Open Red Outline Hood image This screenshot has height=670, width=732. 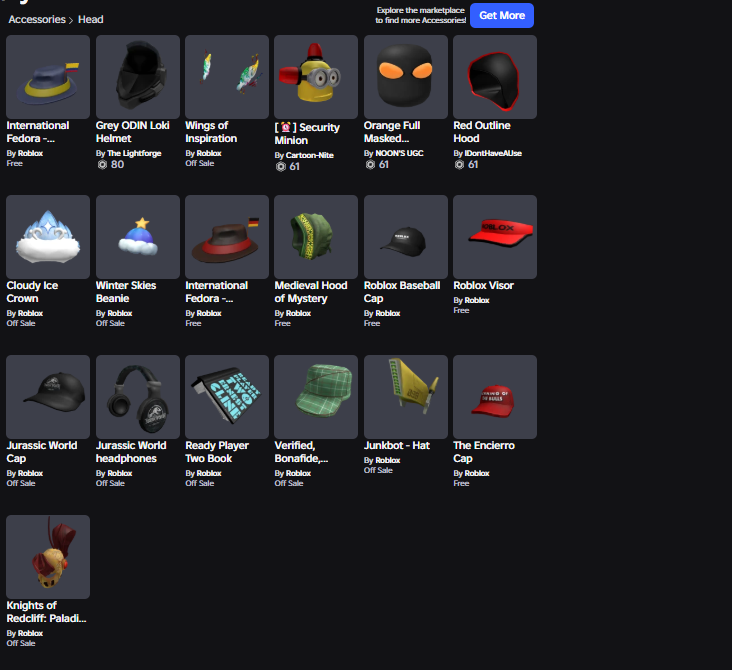click(x=495, y=77)
